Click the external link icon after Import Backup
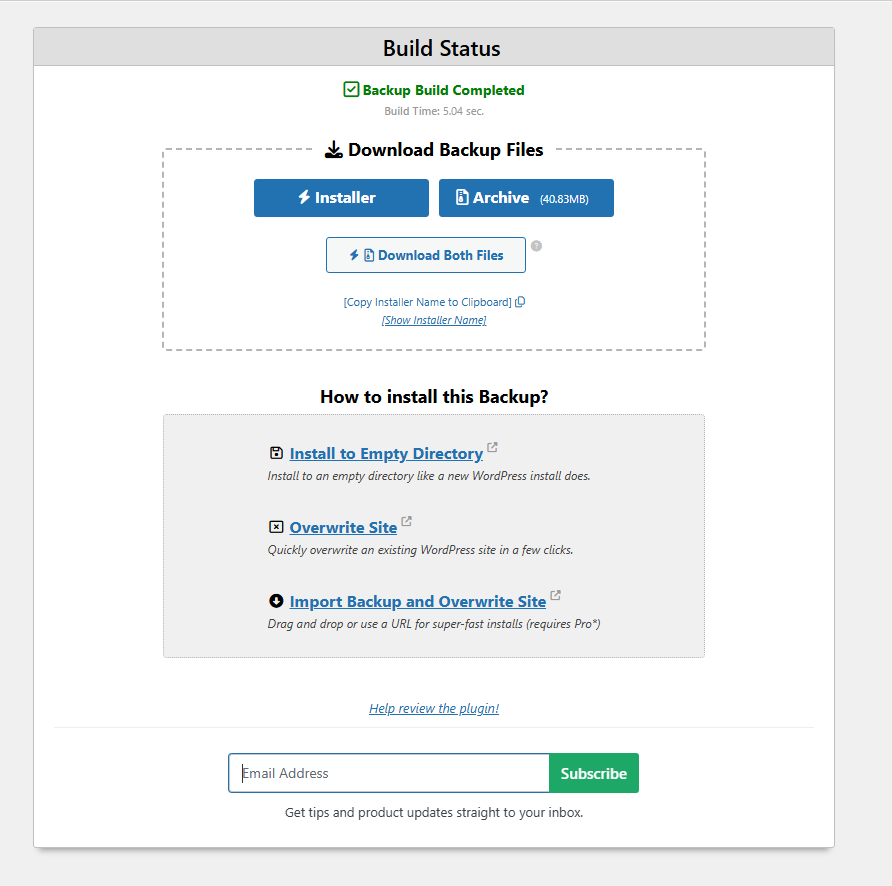The width and height of the screenshot is (892, 886). (555, 595)
